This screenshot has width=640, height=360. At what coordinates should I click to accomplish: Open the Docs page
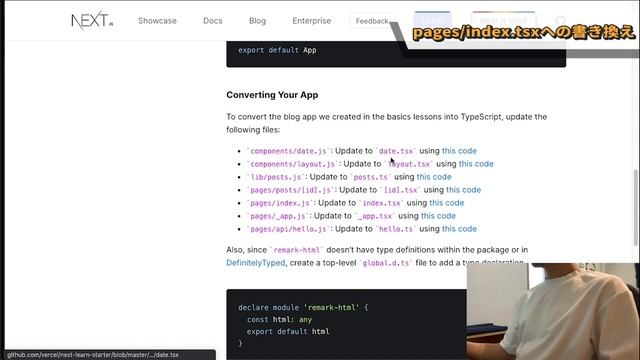pyautogui.click(x=213, y=21)
